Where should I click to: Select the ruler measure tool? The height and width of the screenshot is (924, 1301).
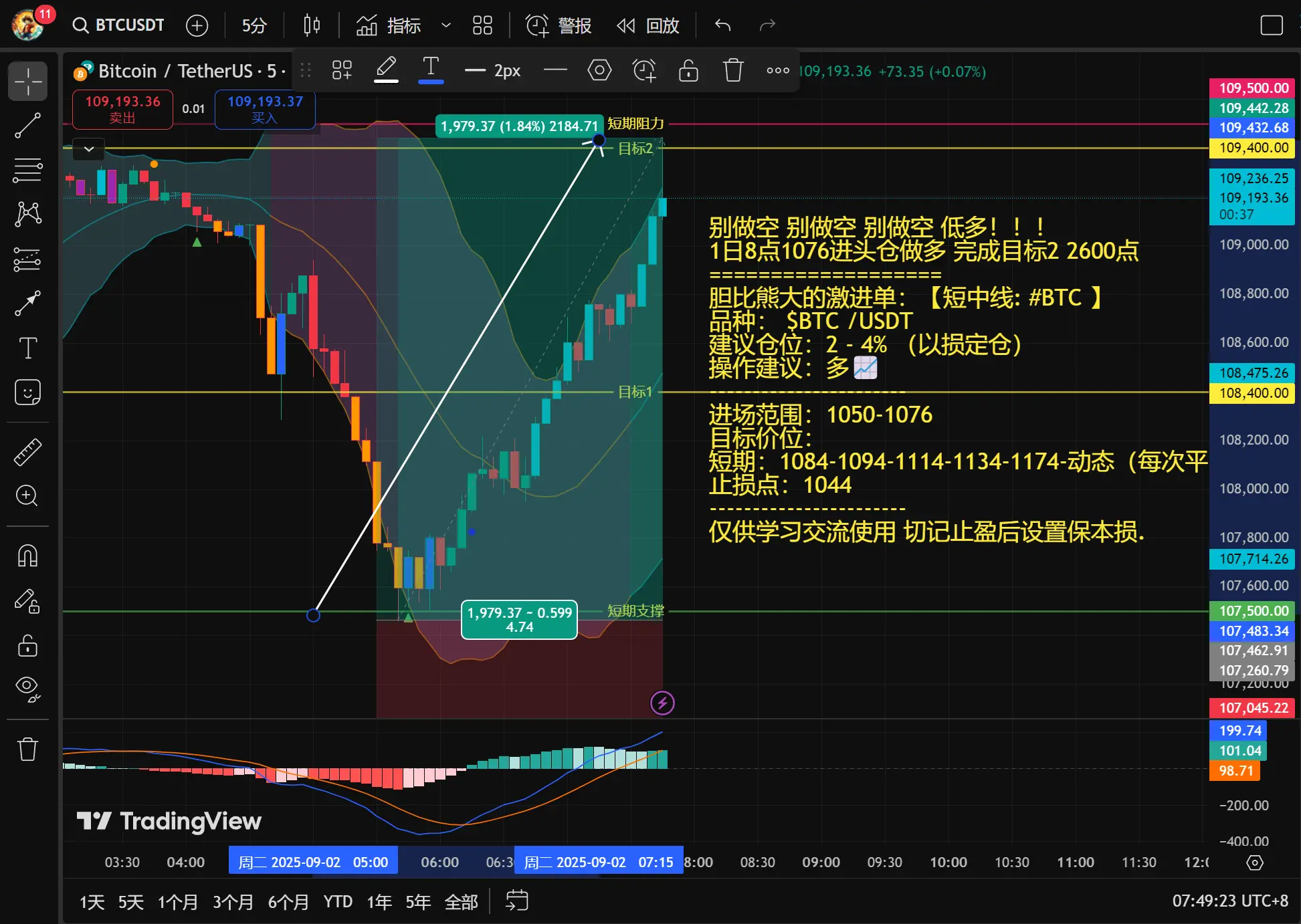coord(27,453)
